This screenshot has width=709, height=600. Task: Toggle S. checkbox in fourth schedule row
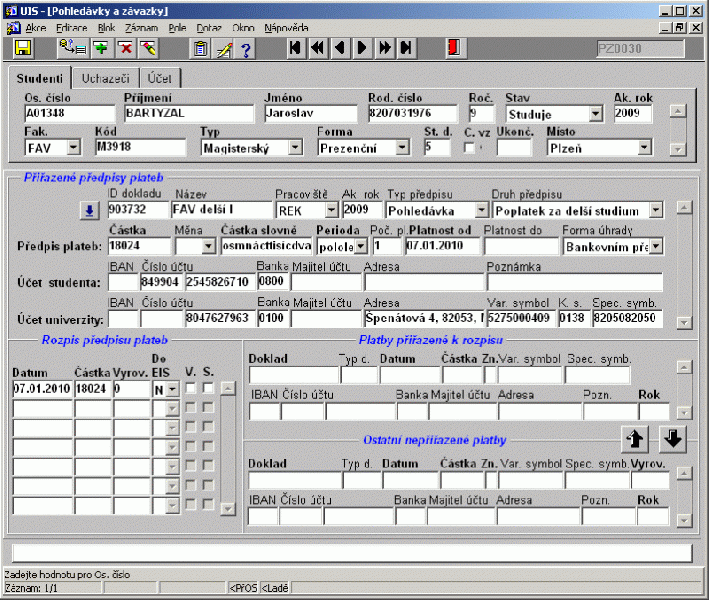(208, 446)
